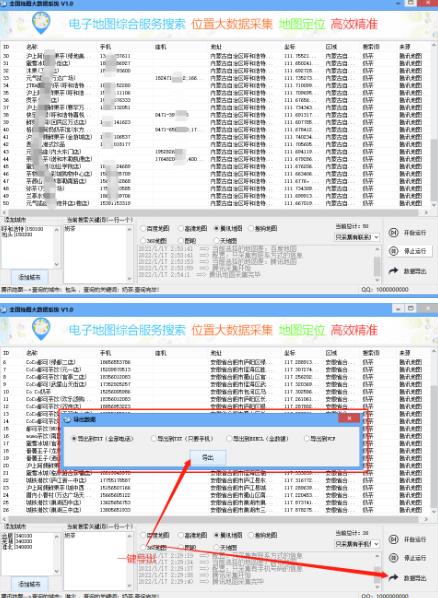Click the 导出数据 dialog title icon
The image size is (438, 598).
[67, 420]
